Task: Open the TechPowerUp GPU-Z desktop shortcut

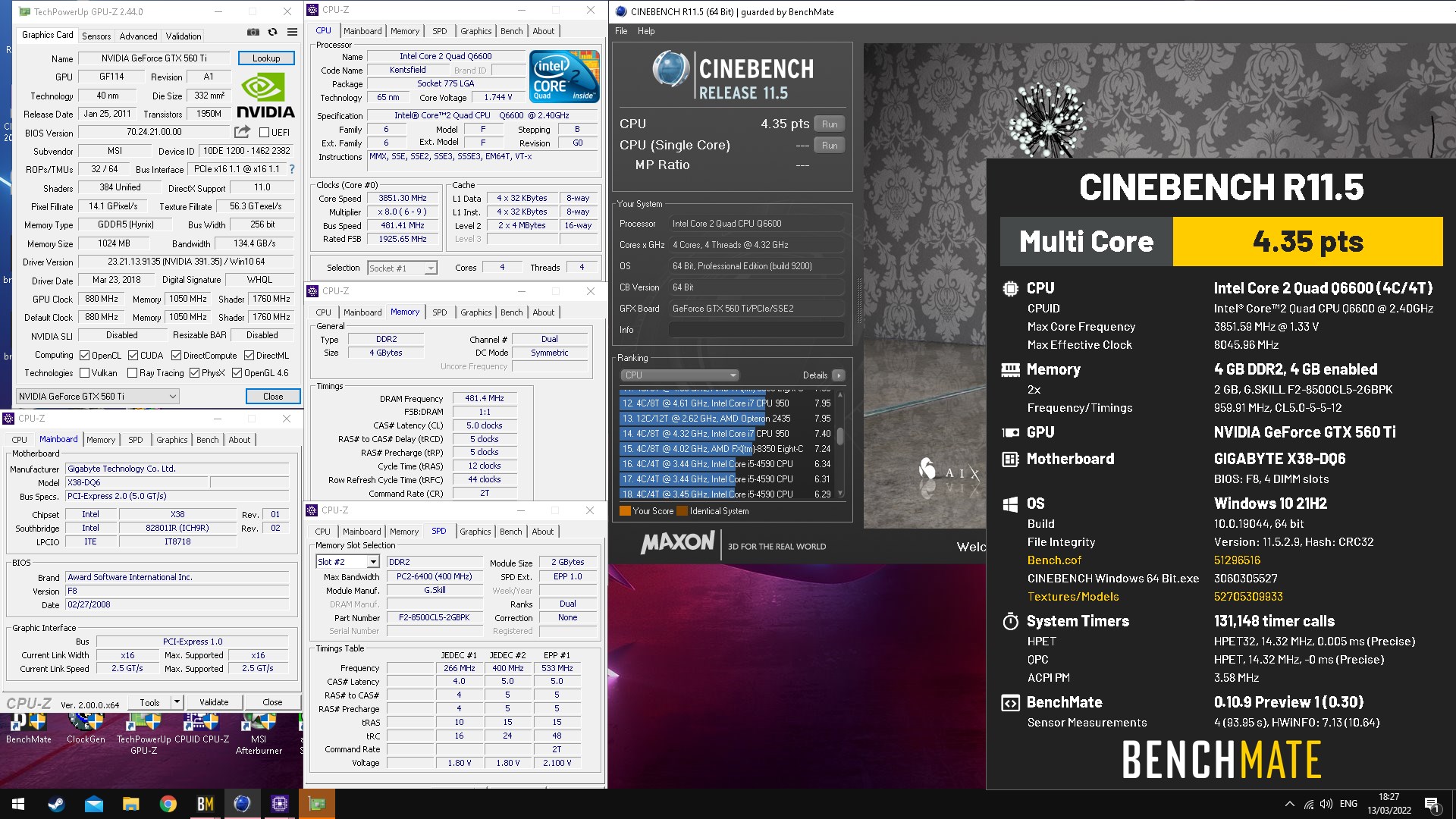Action: [143, 734]
